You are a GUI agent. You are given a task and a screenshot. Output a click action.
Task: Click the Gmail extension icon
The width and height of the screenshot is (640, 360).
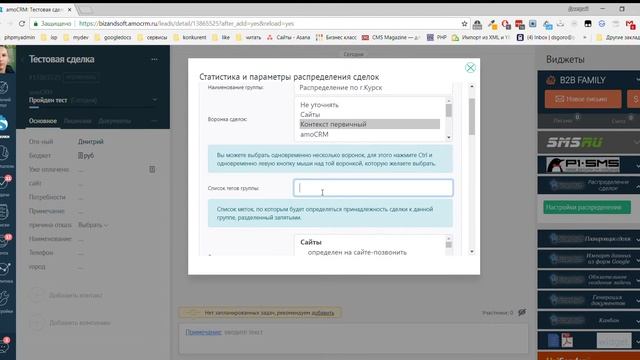tap(631, 24)
